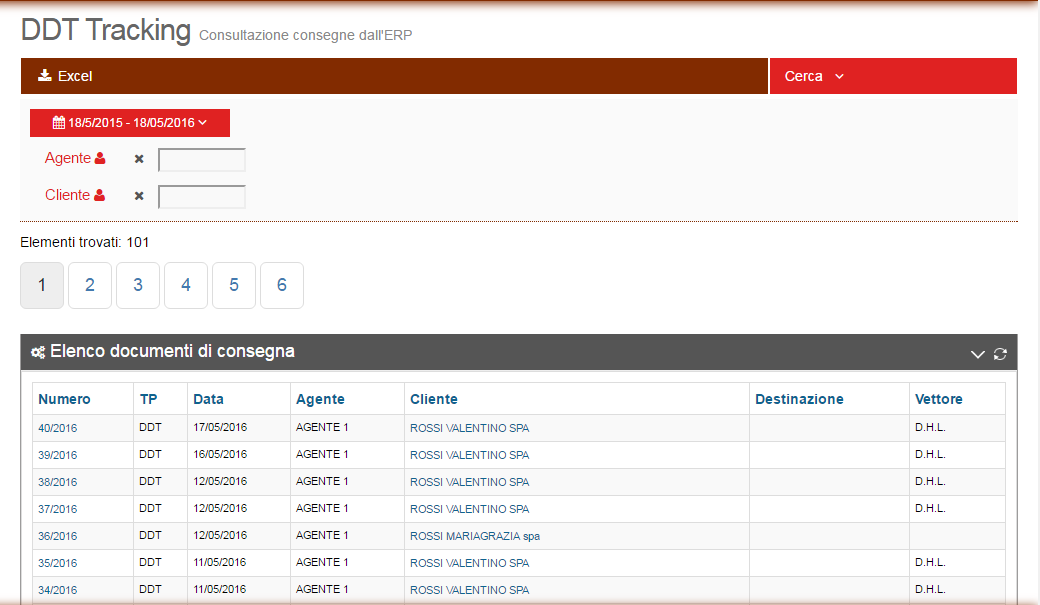Clear the Cliente filter with X icon
1040x605 pixels.
[x=139, y=196]
